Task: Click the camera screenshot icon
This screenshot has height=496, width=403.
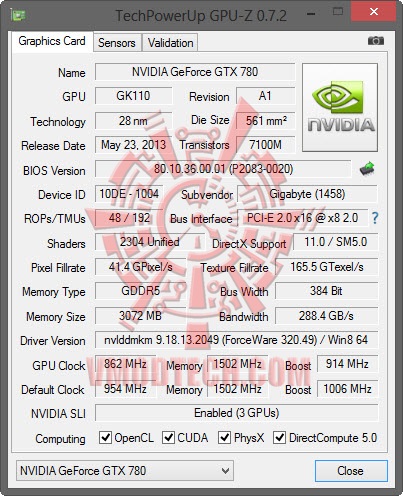Action: click(x=376, y=41)
